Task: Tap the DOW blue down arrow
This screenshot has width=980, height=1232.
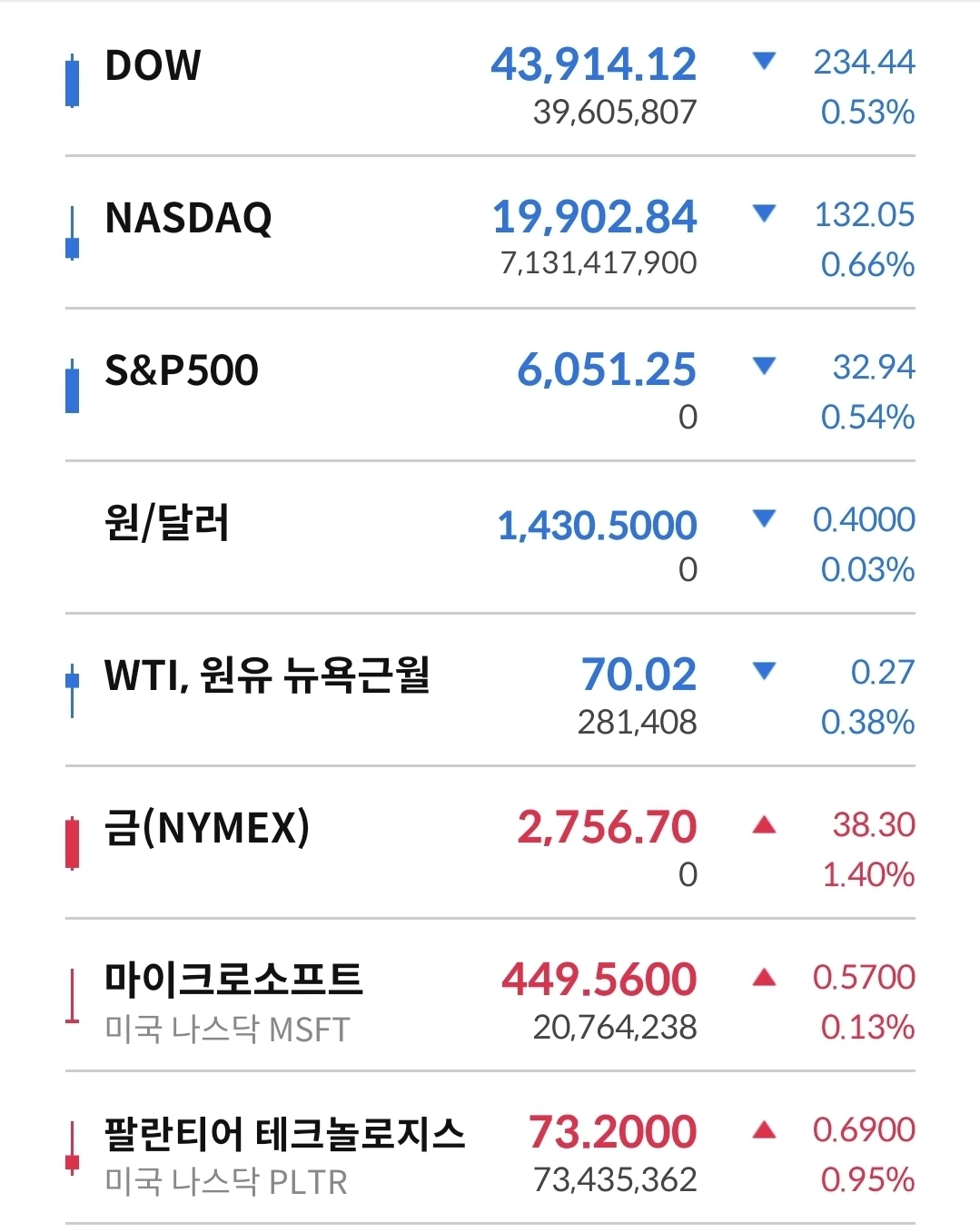Action: click(x=765, y=62)
